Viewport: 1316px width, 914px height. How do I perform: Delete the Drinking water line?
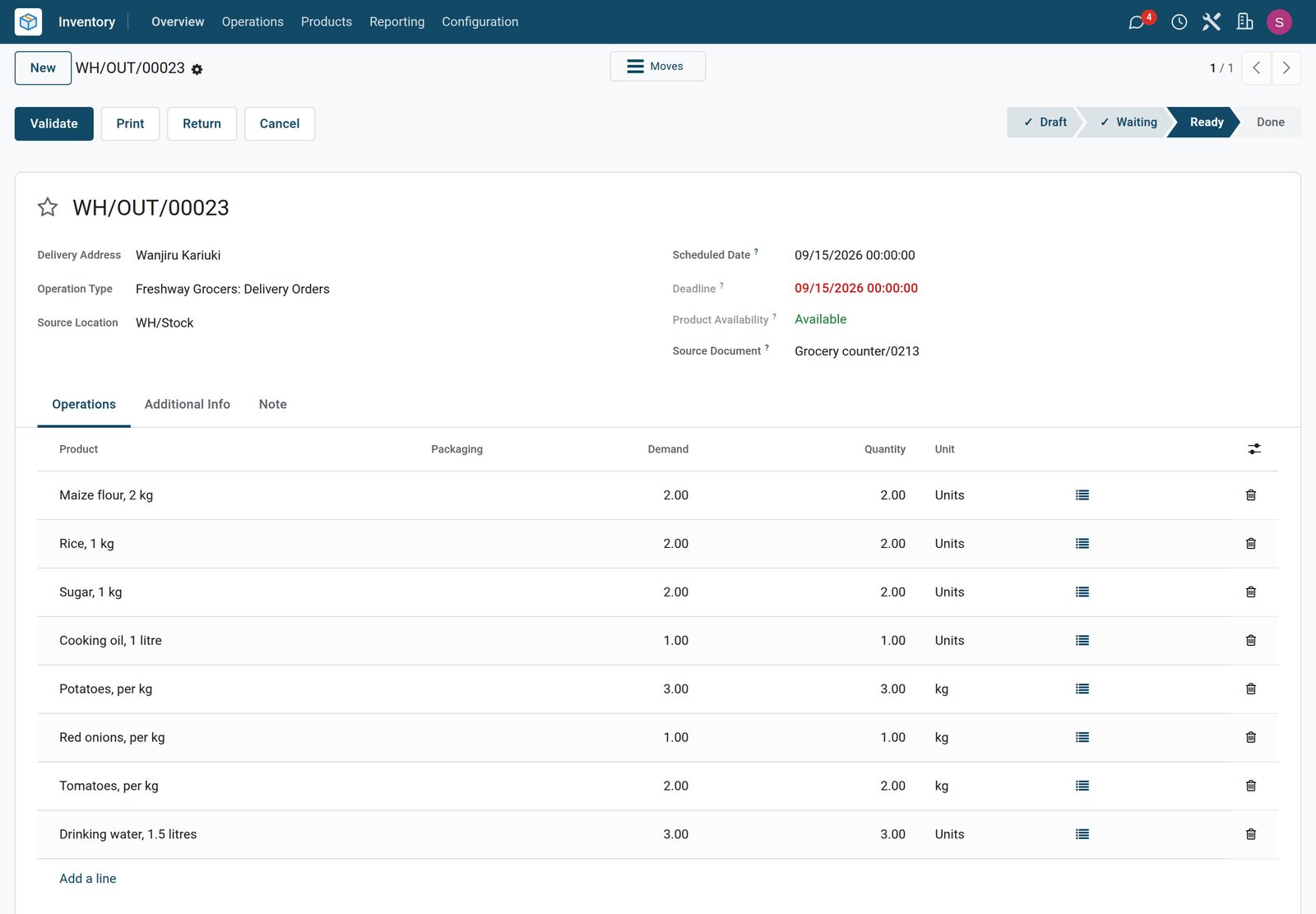pyautogui.click(x=1251, y=834)
